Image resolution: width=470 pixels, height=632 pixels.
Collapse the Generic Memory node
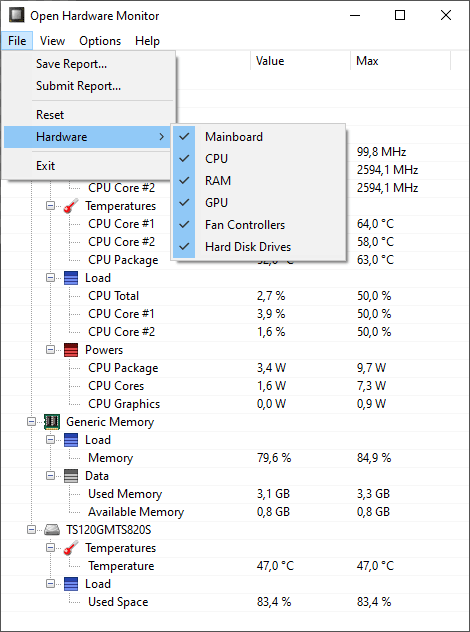pyautogui.click(x=31, y=422)
